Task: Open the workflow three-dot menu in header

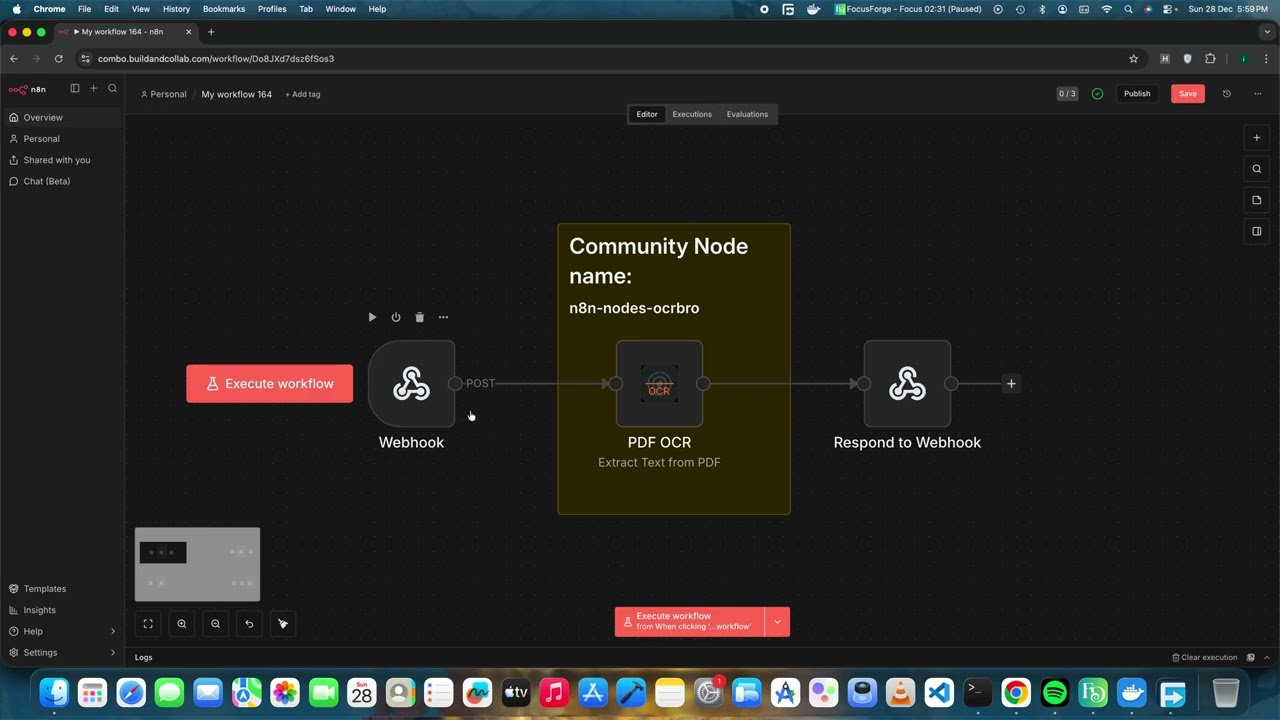Action: (1258, 94)
